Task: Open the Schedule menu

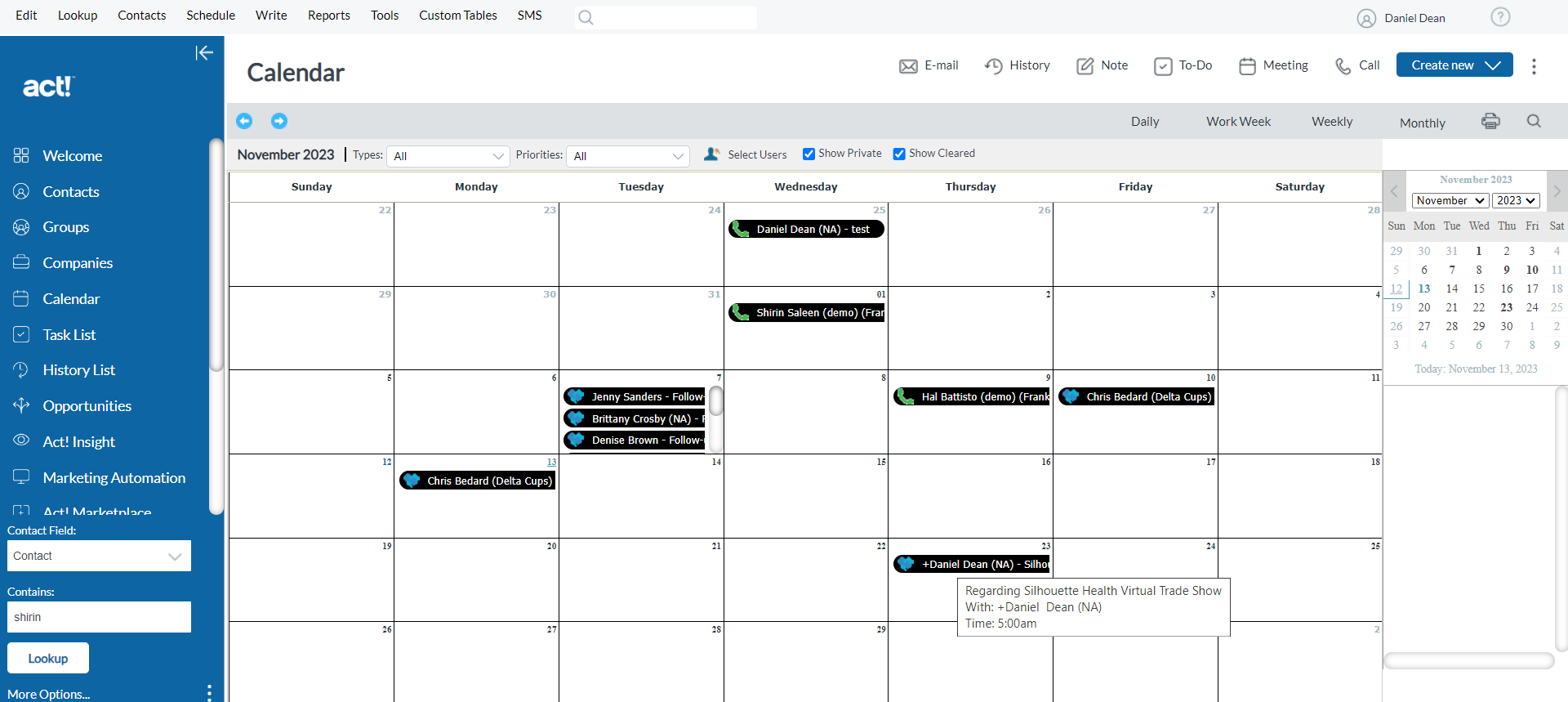Action: click(x=211, y=16)
